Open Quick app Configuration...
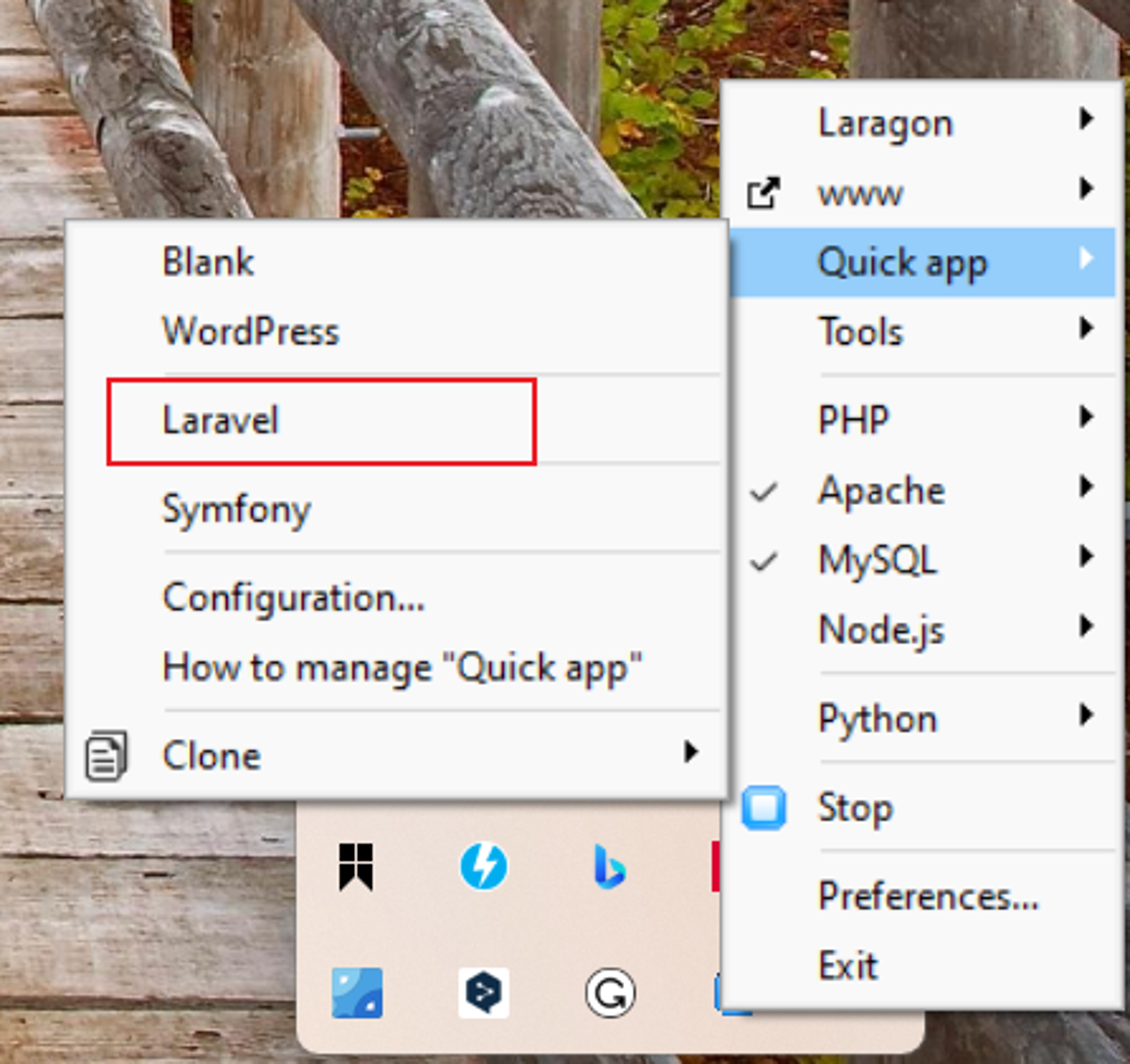1130x1064 pixels. pyautogui.click(x=396, y=597)
